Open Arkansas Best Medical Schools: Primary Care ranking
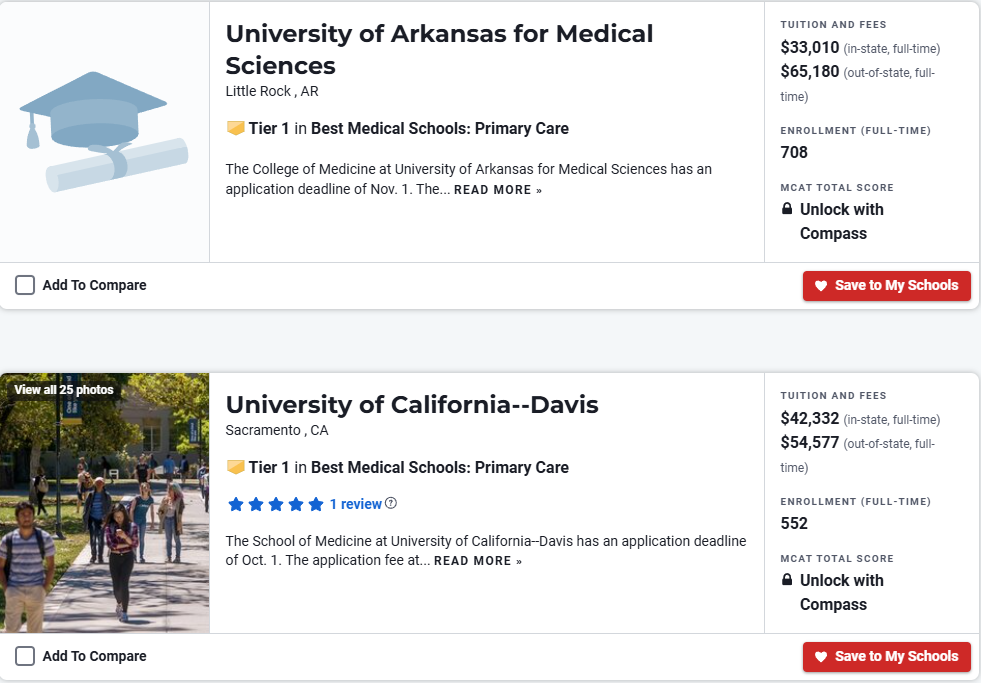 coord(439,129)
